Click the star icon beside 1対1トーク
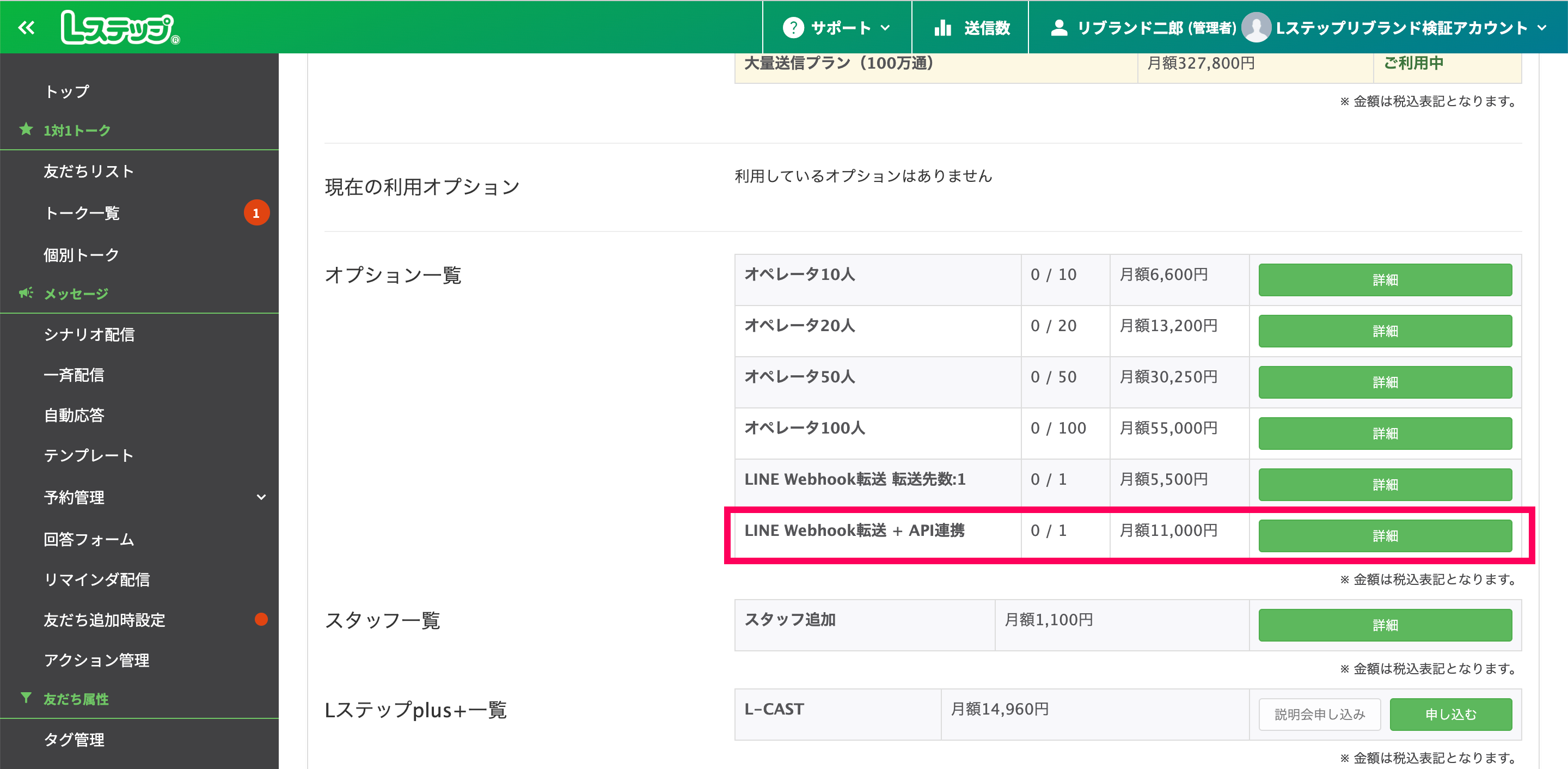The image size is (1568, 769). coord(26,129)
